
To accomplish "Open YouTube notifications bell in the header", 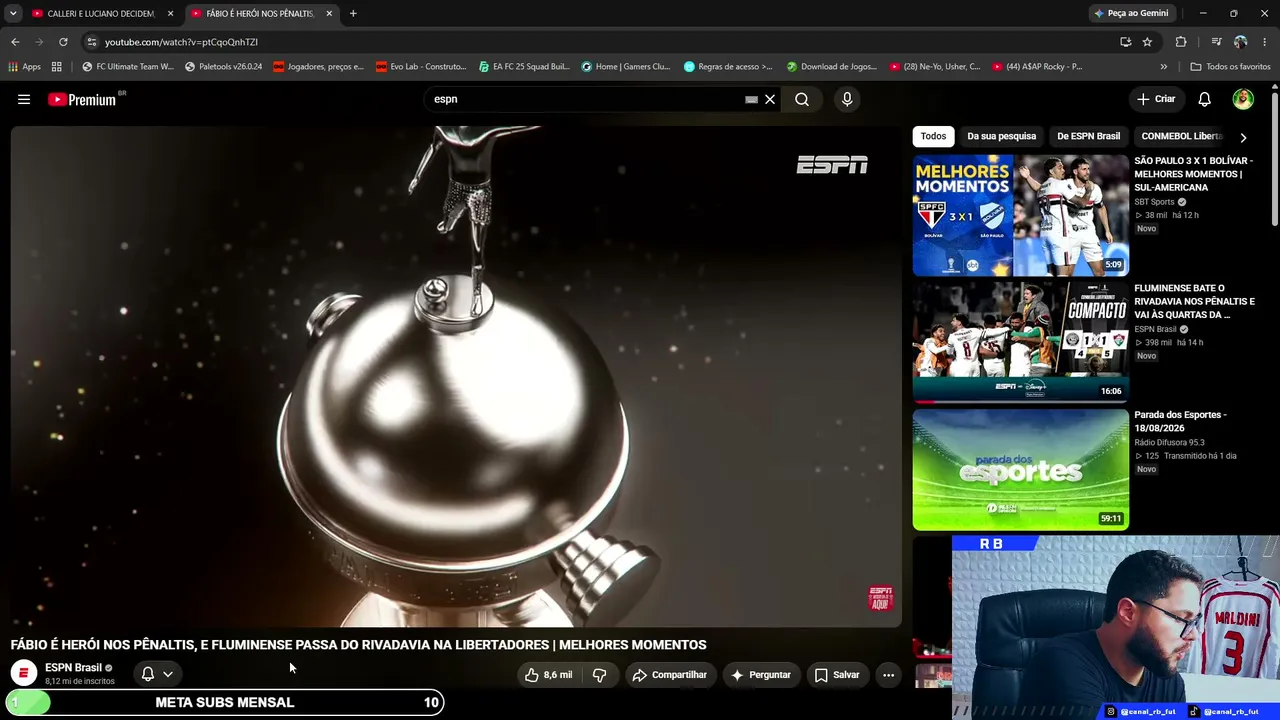I will [x=1205, y=99].
